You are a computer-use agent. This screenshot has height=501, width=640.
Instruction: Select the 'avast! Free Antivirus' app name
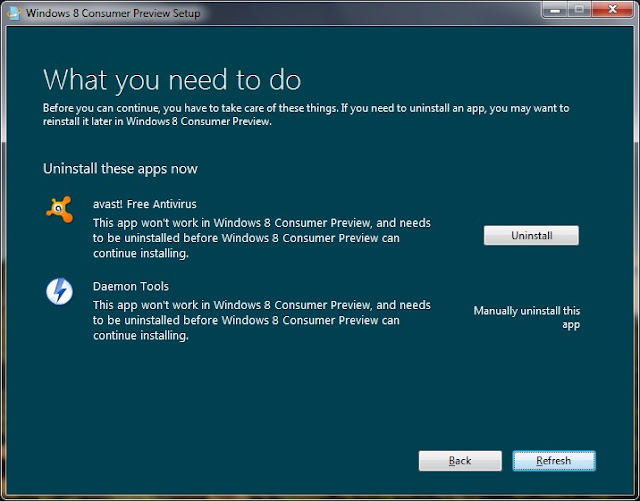[144, 204]
